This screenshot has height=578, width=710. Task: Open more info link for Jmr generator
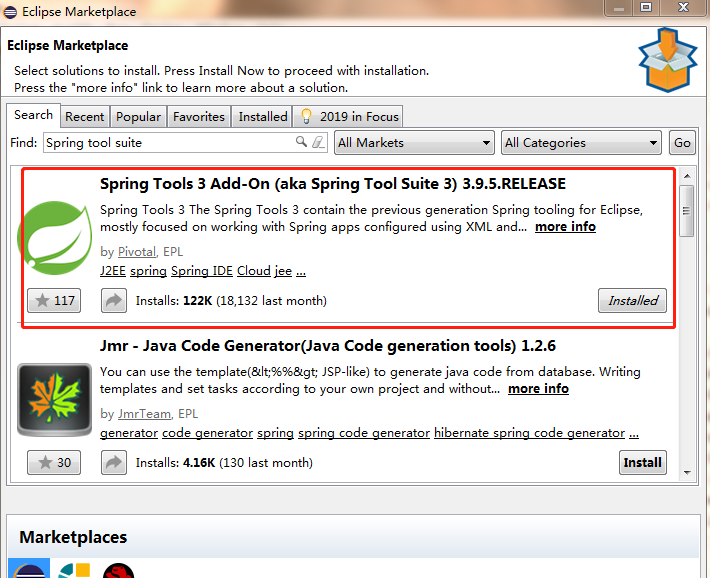pyautogui.click(x=538, y=389)
